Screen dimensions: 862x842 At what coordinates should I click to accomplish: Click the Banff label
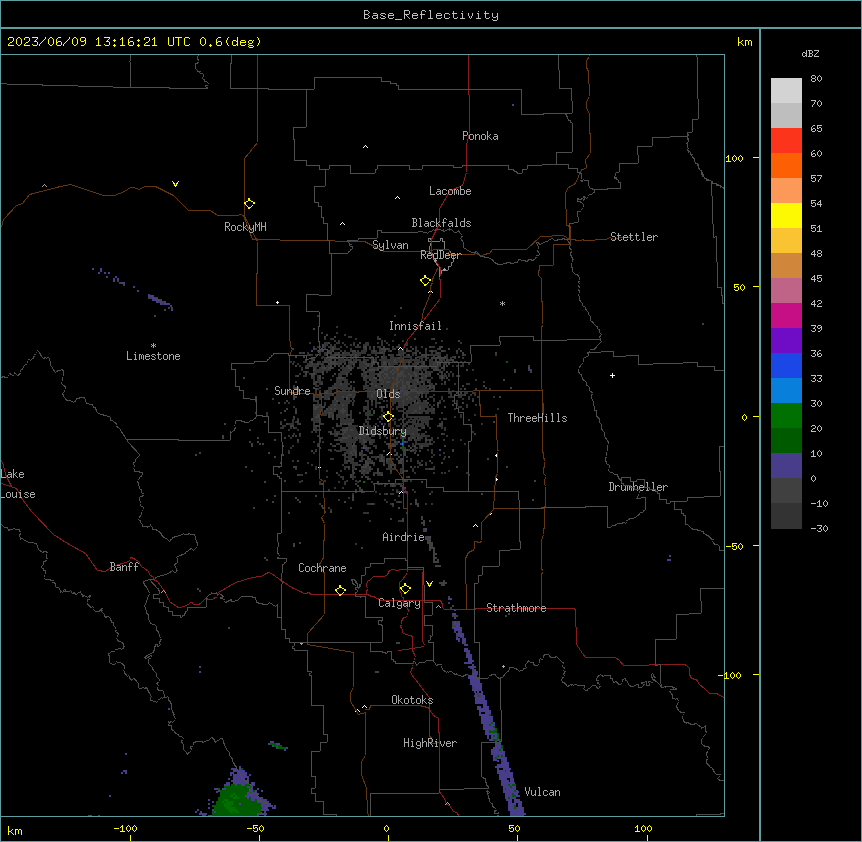pos(124,567)
